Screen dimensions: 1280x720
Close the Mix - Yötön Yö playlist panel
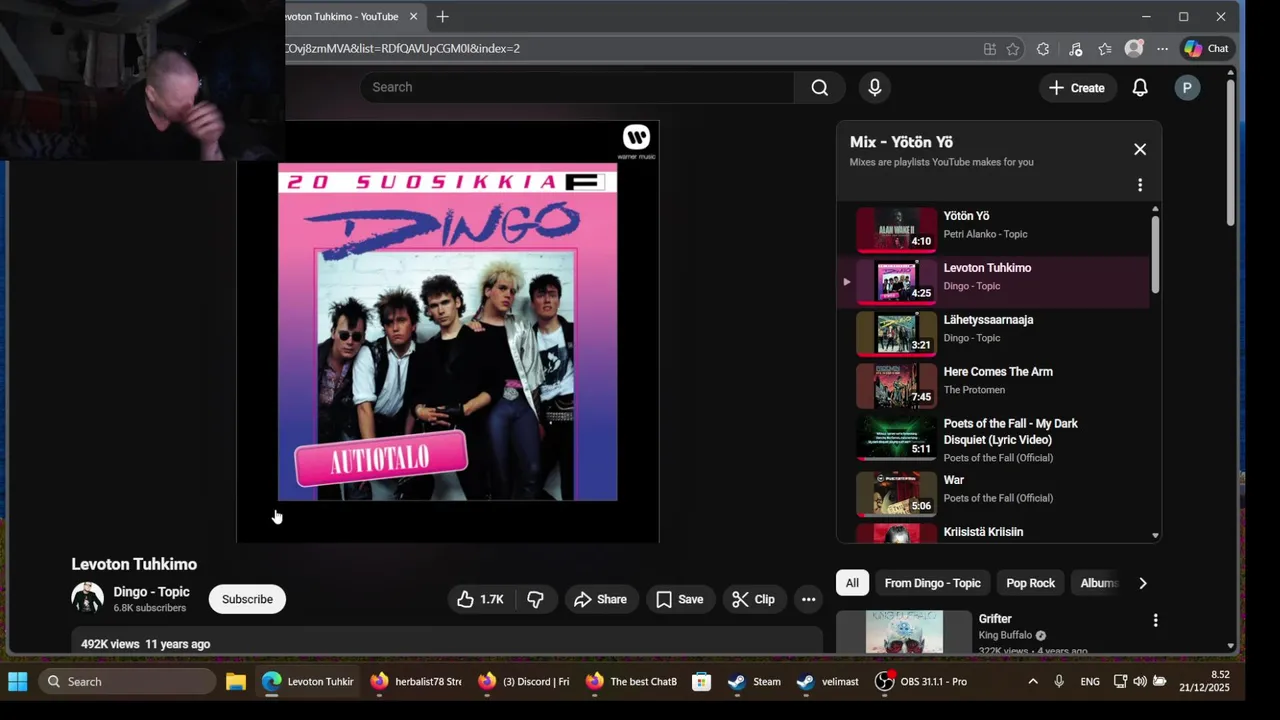point(1140,149)
